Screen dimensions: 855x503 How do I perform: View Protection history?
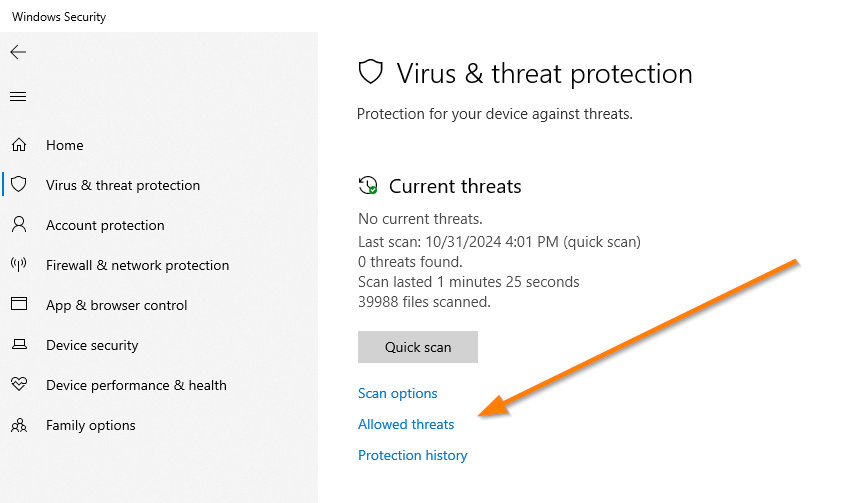412,455
